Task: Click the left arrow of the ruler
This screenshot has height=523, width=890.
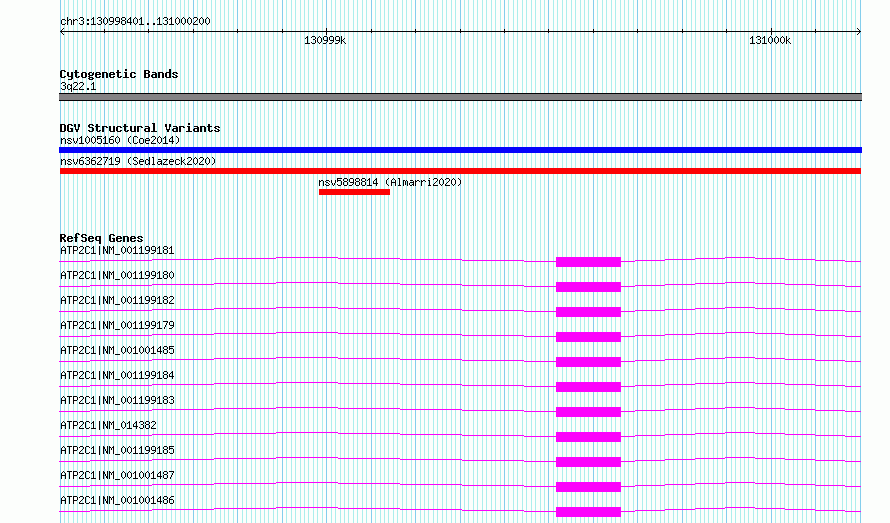Action: click(x=62, y=32)
